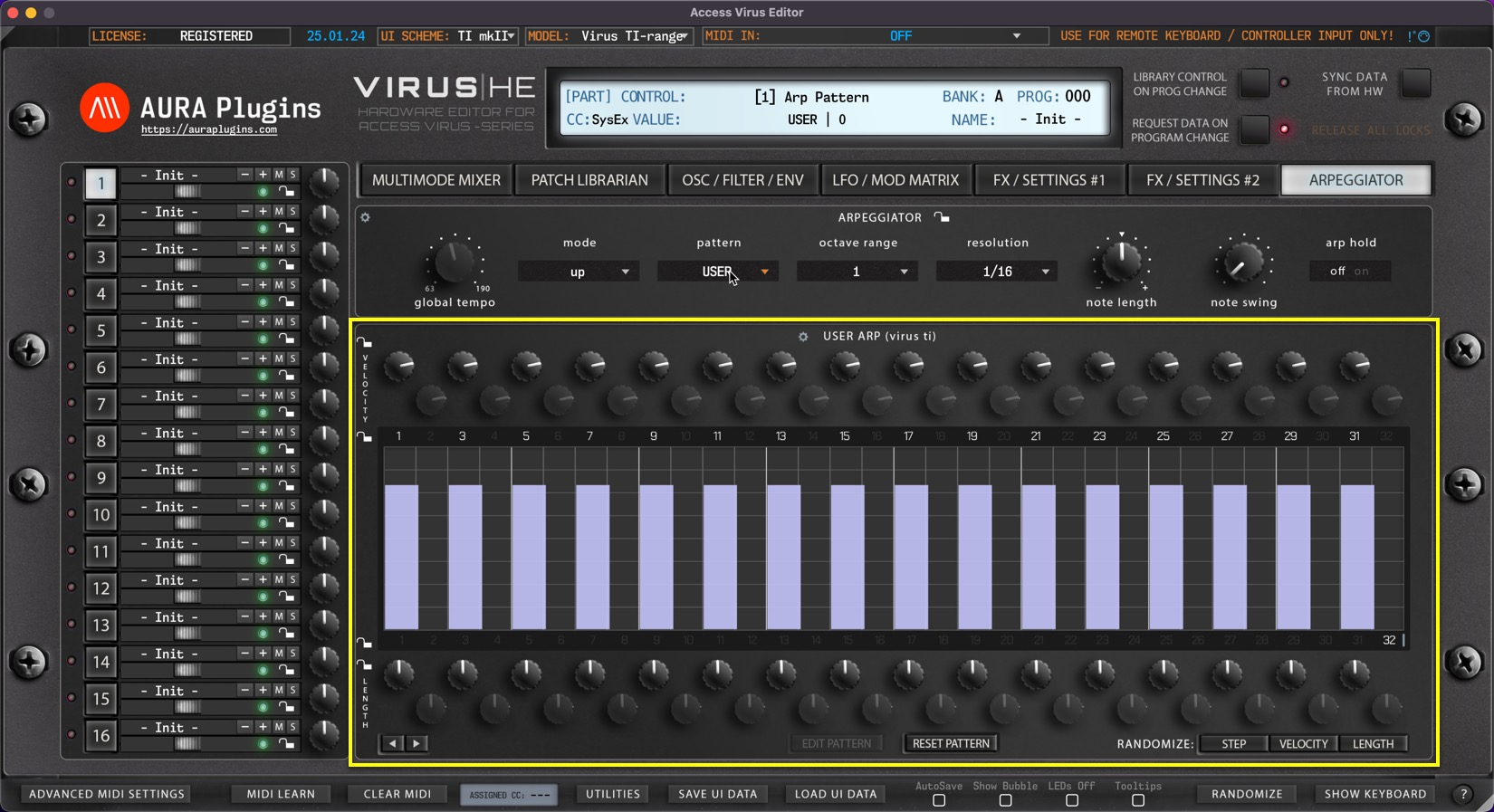Switch to the PATCH LIBRARIAN tab
Image resolution: width=1494 pixels, height=812 pixels.
point(589,180)
